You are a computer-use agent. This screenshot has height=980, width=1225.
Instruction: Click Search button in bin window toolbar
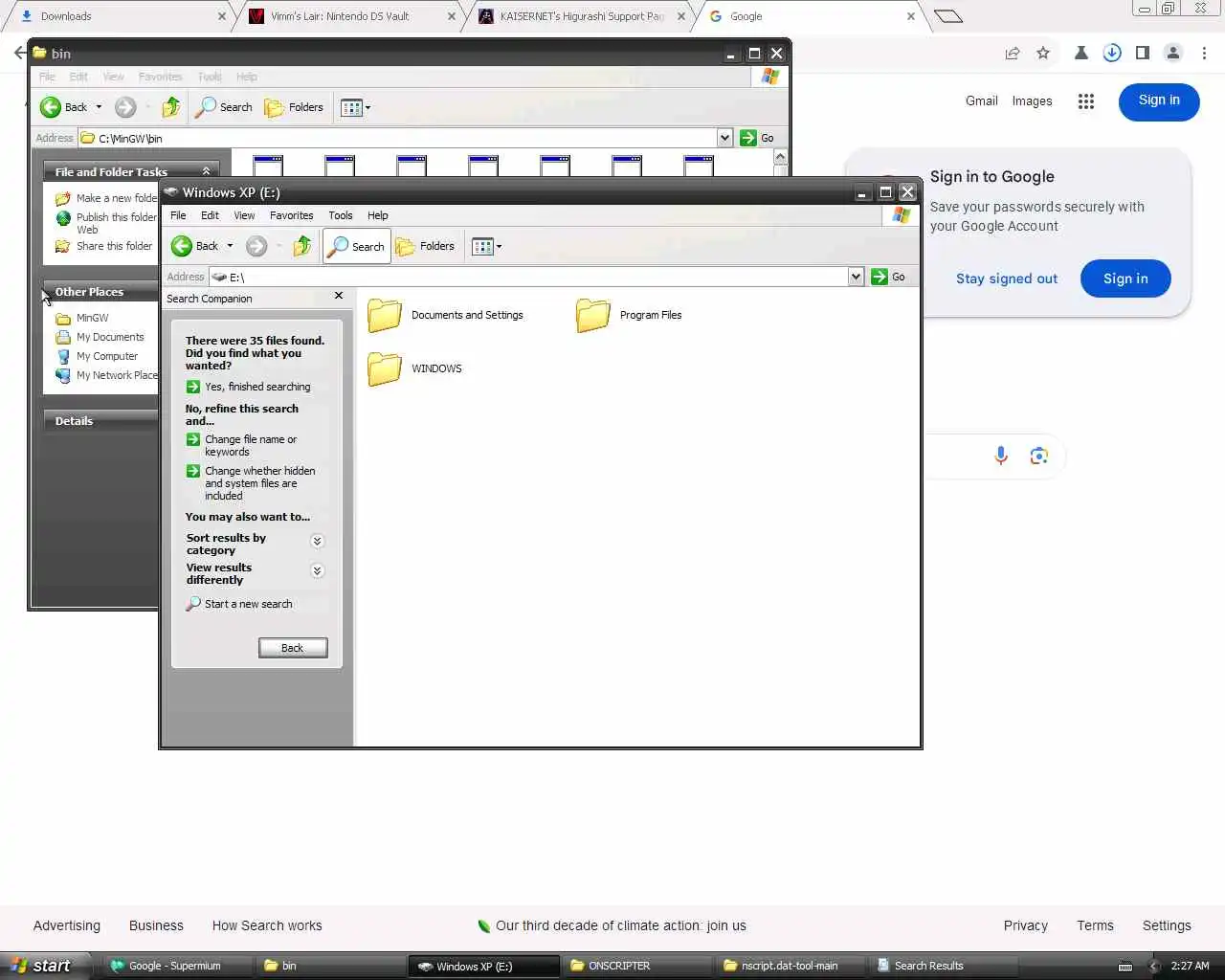click(224, 107)
